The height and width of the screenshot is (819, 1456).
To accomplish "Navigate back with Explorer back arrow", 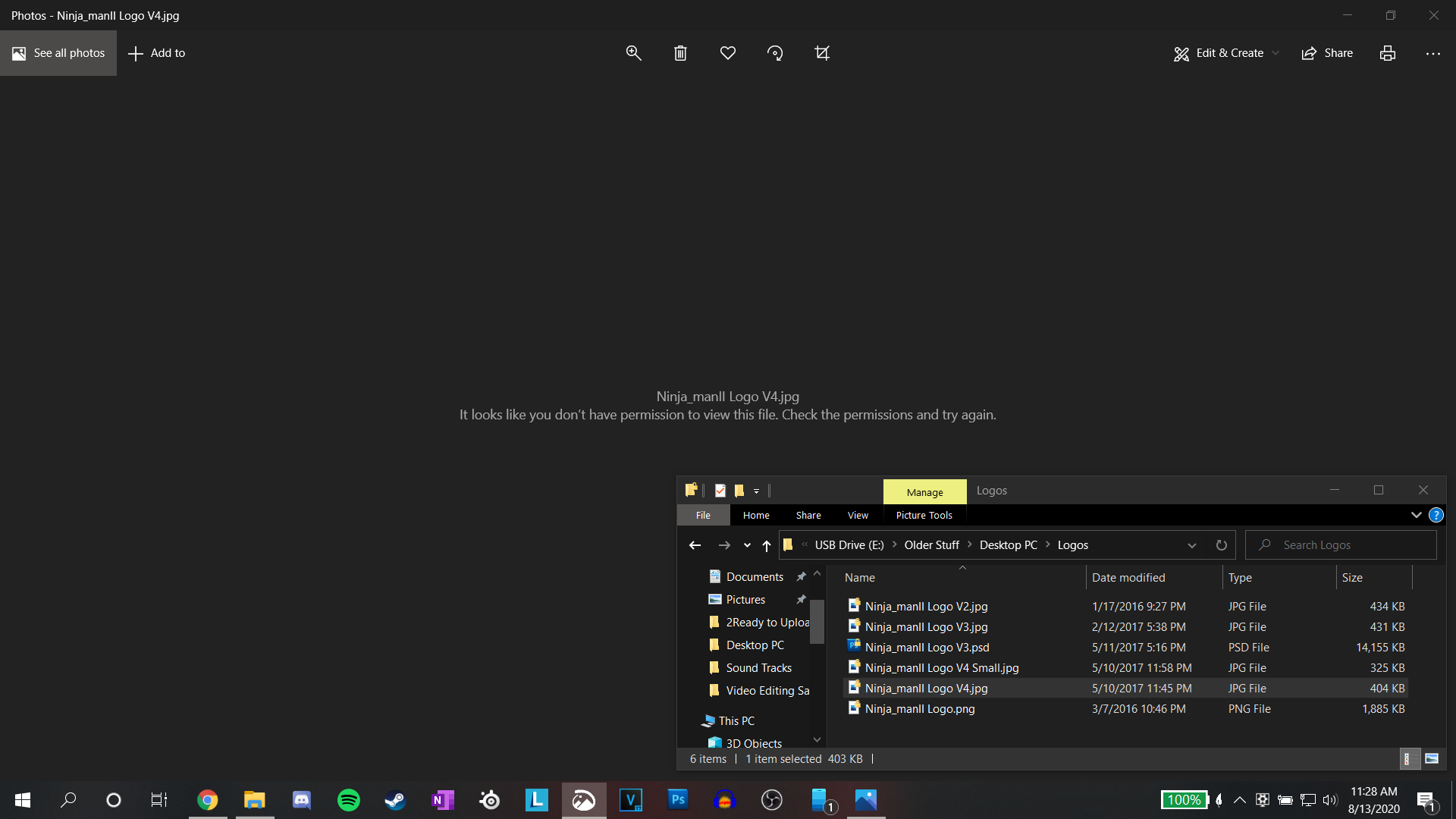I will [695, 545].
